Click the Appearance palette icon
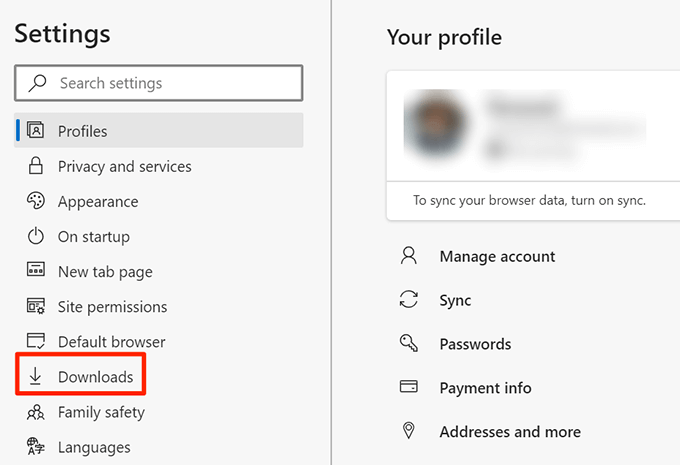Screen dimensions: 680x465 pyautogui.click(x=36, y=201)
